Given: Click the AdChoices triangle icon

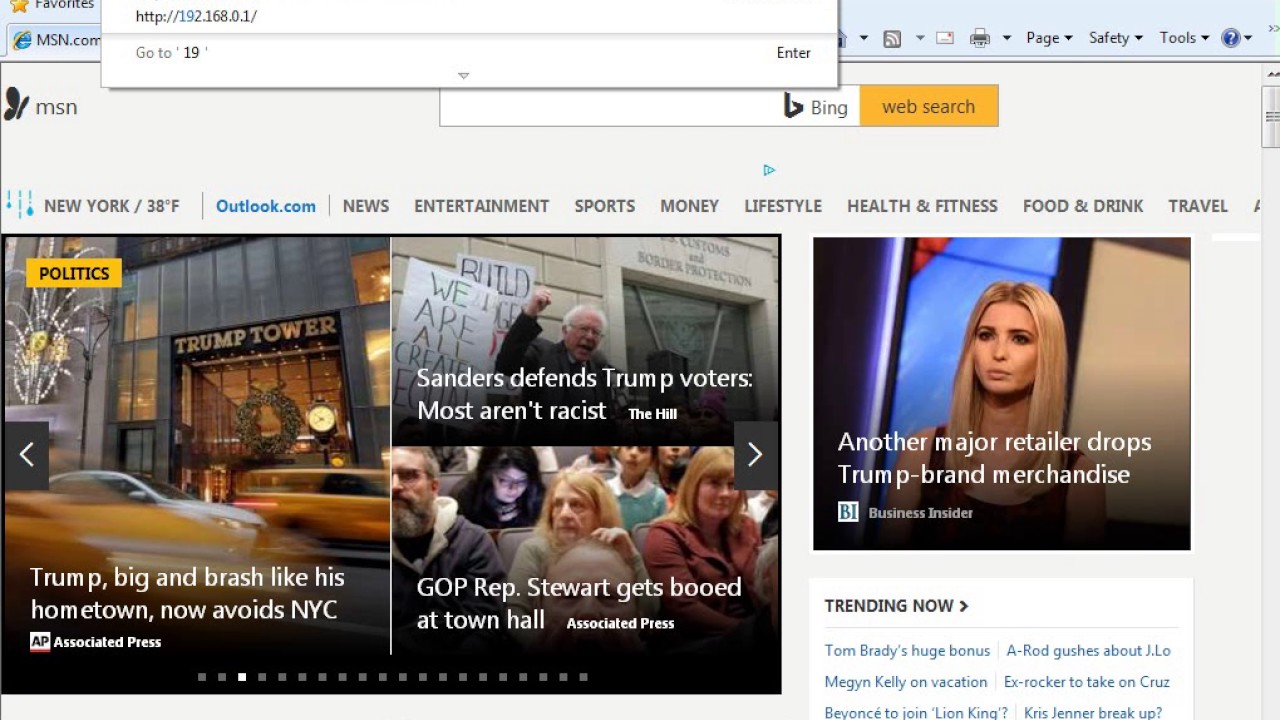Looking at the screenshot, I should 768,170.
